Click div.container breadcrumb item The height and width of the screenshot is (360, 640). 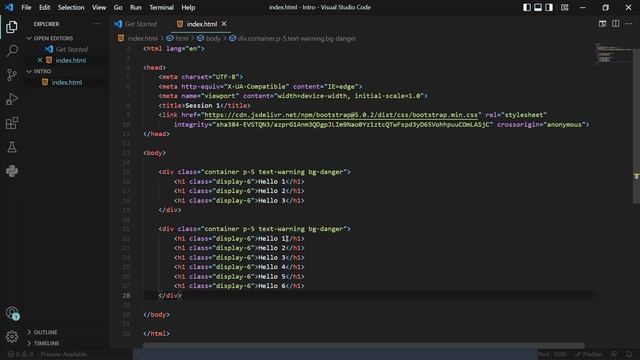tap(296, 38)
